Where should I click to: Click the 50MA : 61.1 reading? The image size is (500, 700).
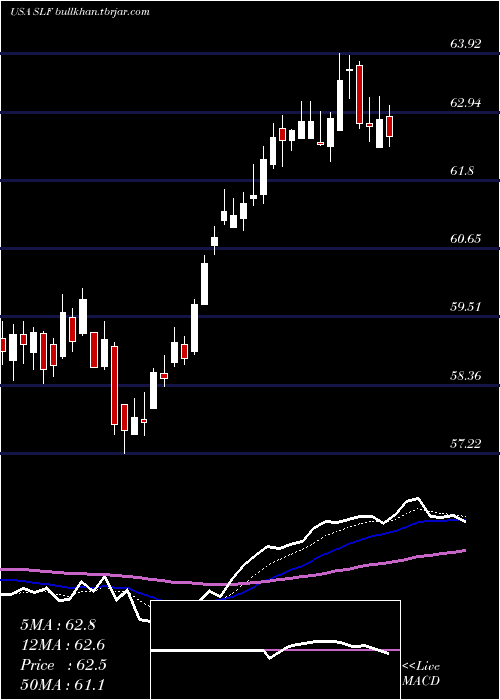(63, 685)
